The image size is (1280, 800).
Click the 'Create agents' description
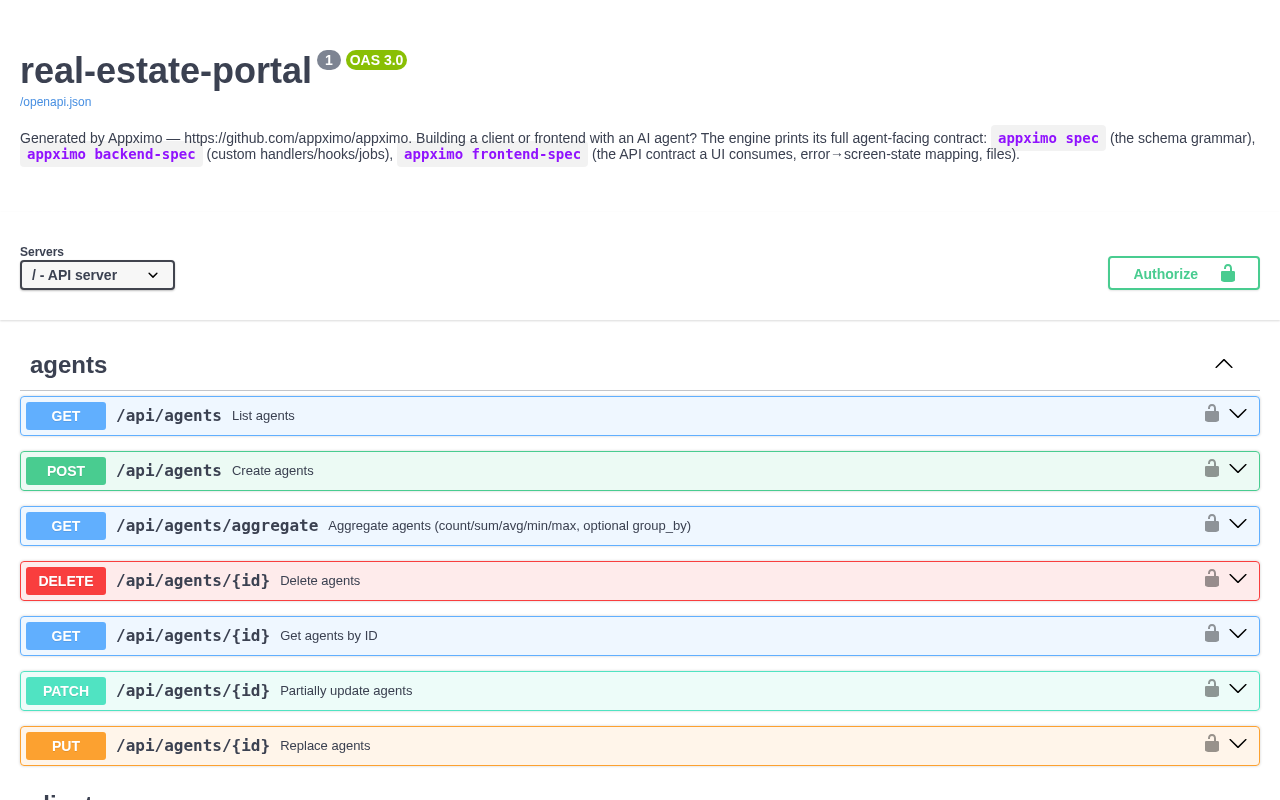(273, 471)
